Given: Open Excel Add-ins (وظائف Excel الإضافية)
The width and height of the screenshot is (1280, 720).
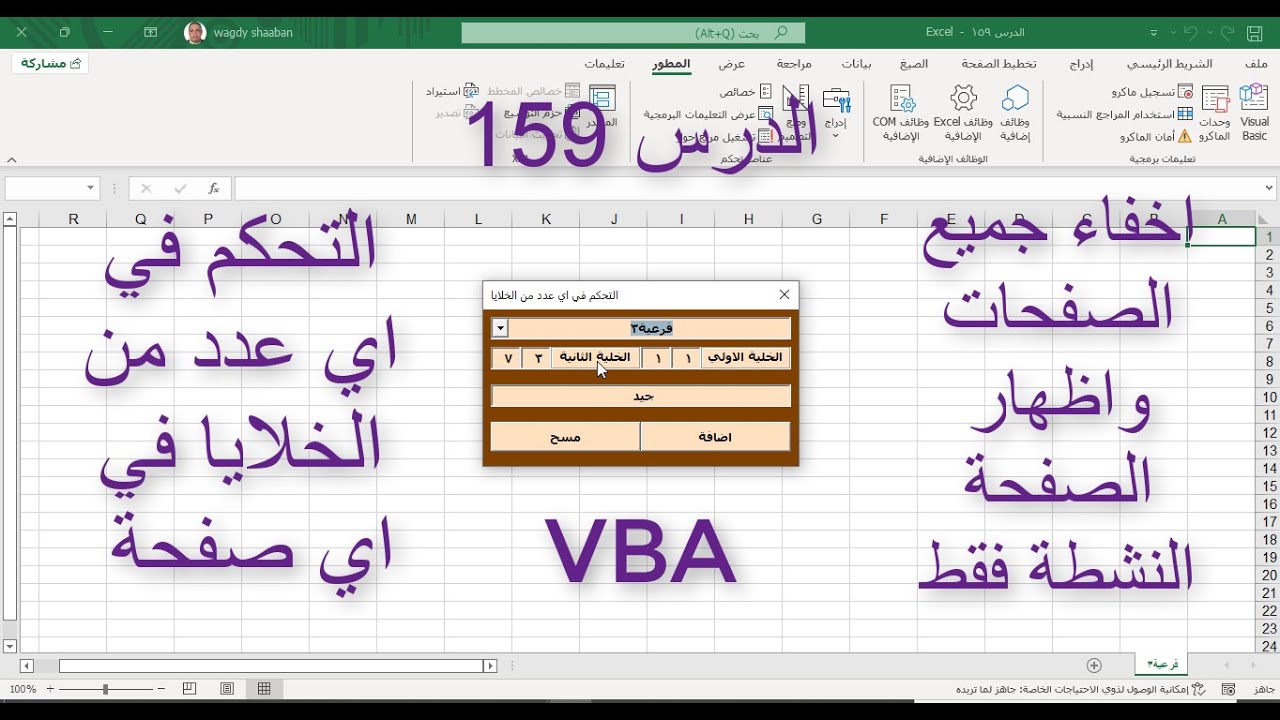Looking at the screenshot, I should (963, 112).
